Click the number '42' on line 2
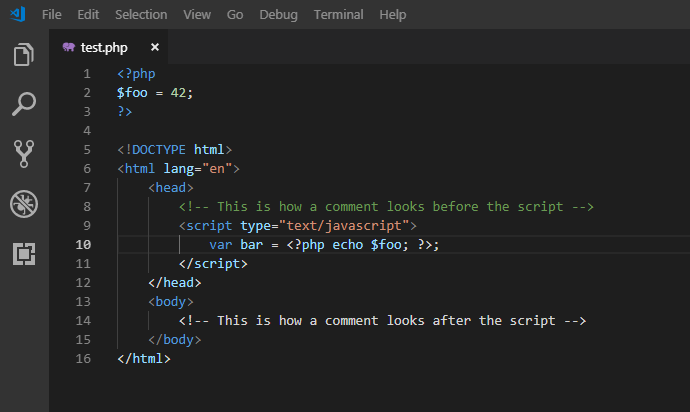 click(178, 92)
